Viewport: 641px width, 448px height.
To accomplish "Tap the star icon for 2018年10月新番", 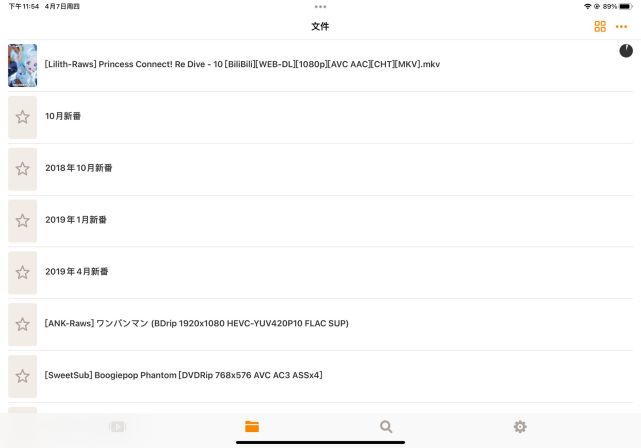I will click(x=22, y=169).
